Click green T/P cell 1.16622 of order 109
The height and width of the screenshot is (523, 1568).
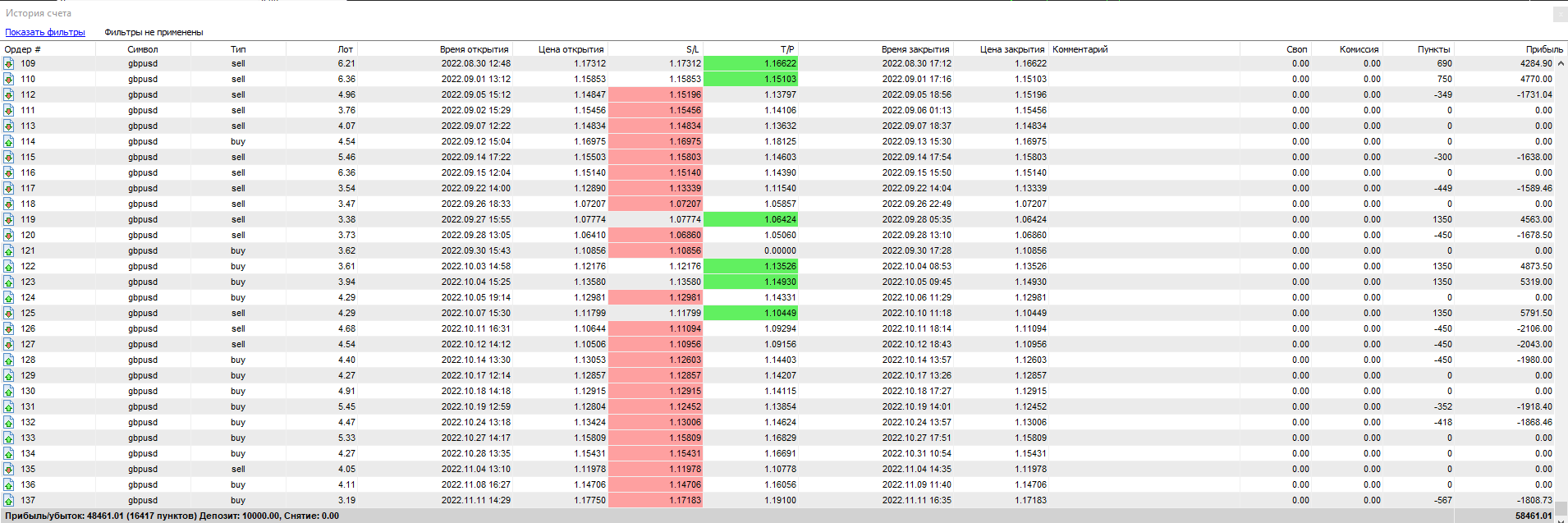click(750, 63)
